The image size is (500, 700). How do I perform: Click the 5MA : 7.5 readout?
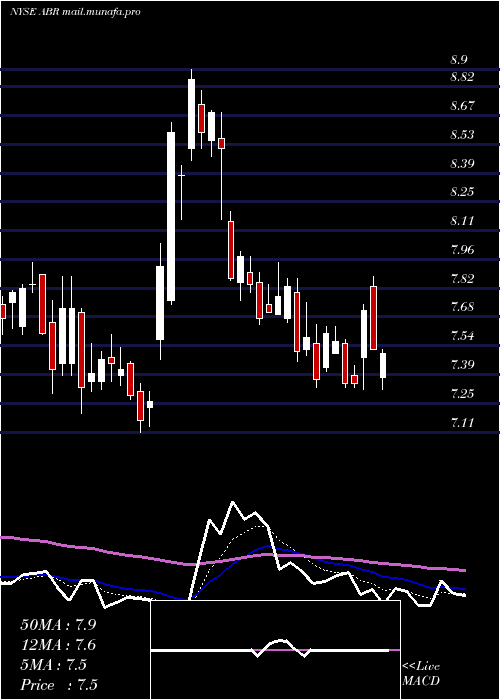(x=54, y=665)
